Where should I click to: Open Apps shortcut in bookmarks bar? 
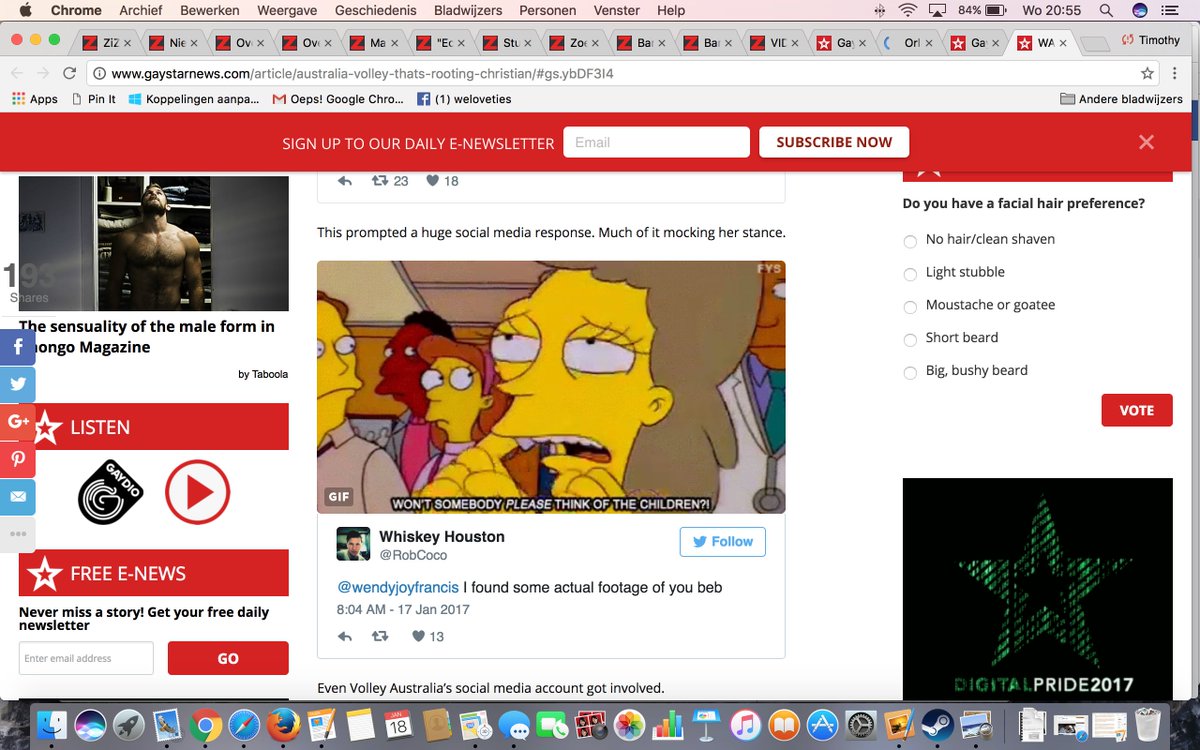35,99
